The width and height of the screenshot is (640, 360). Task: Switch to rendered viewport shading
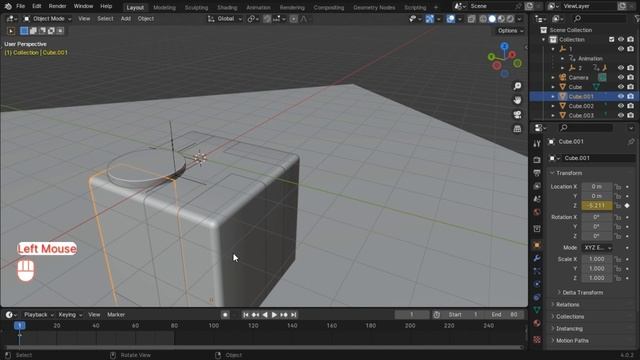(x=510, y=19)
